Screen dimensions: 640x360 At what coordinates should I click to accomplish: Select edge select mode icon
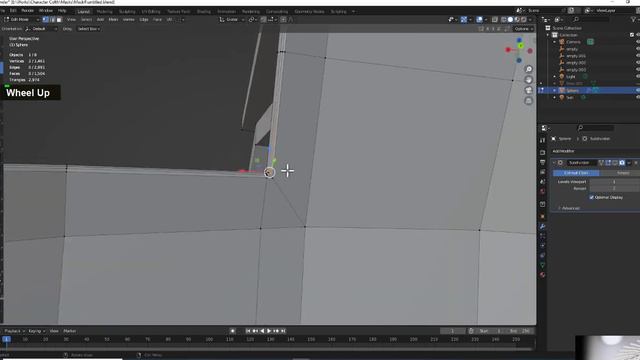tap(52, 20)
